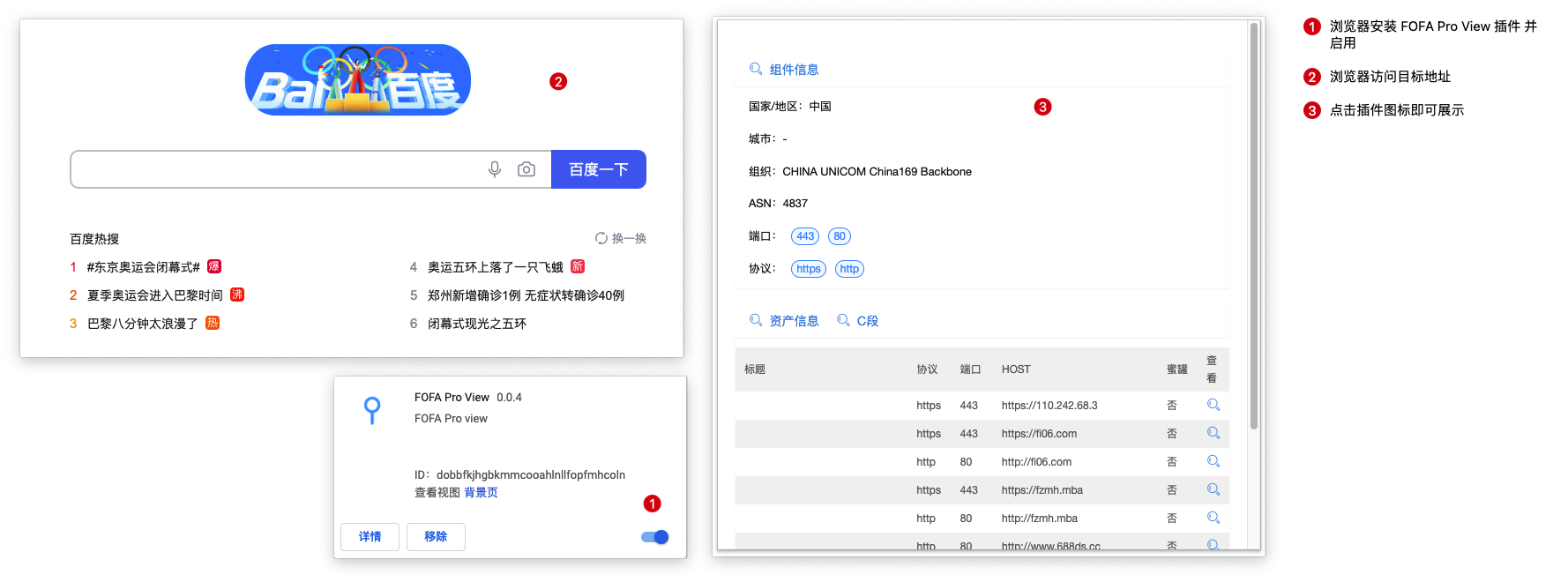Screen dimensions: 1568x582
Task: Click the 百度一下 search button
Action: (598, 169)
